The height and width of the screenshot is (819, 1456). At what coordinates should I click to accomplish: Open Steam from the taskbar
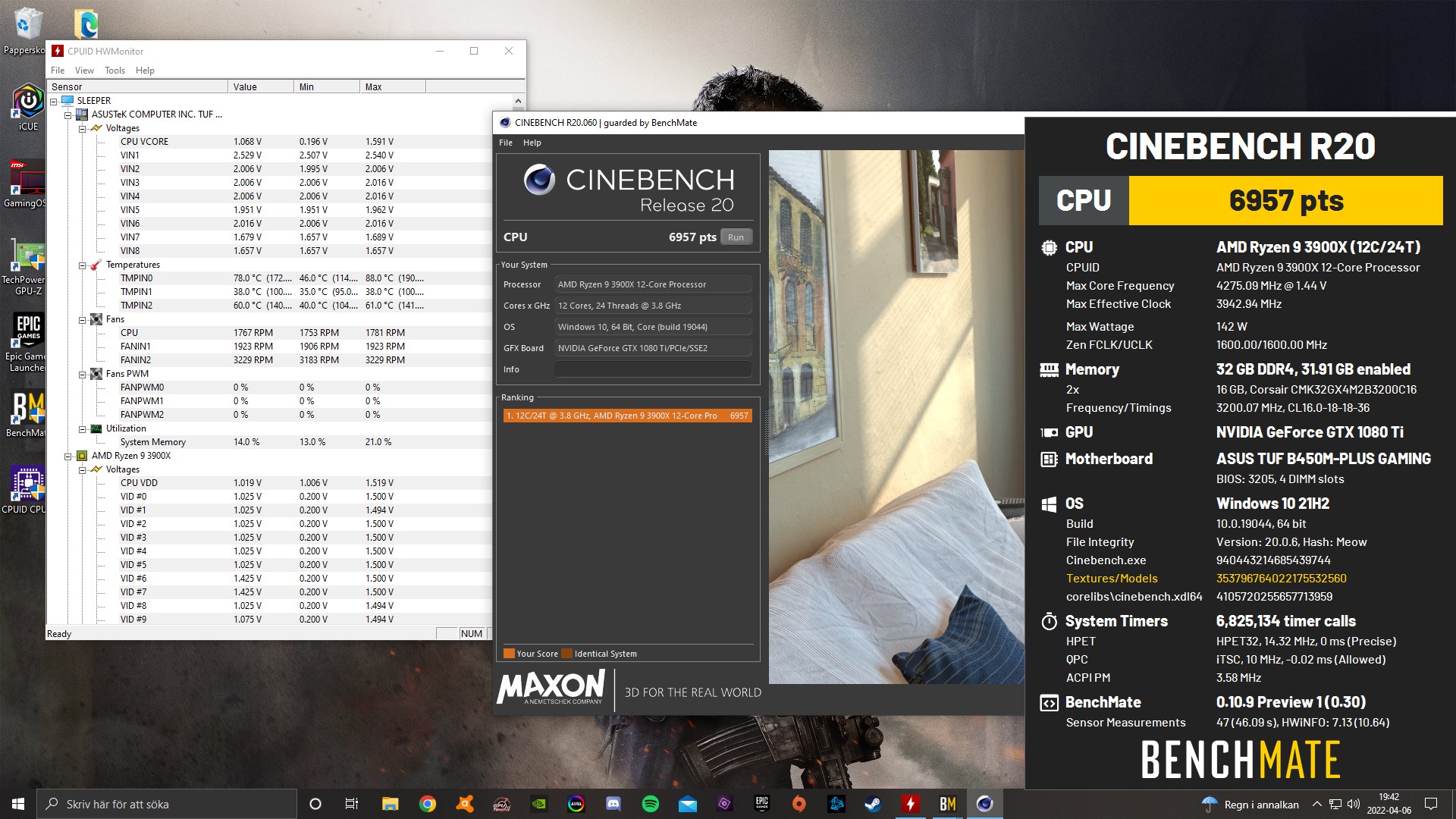click(874, 804)
